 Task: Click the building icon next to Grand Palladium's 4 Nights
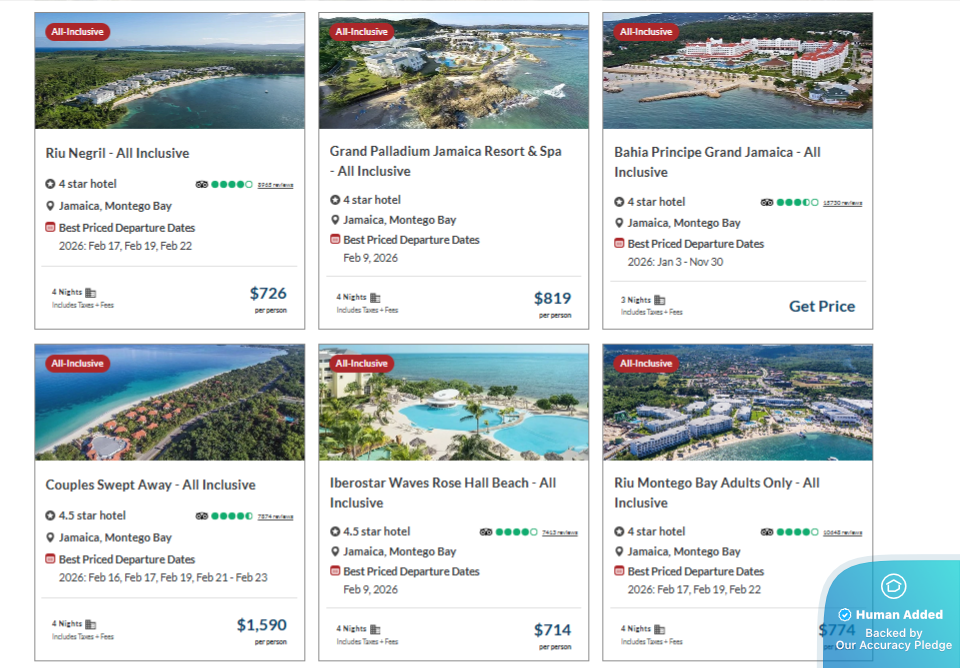(x=375, y=298)
